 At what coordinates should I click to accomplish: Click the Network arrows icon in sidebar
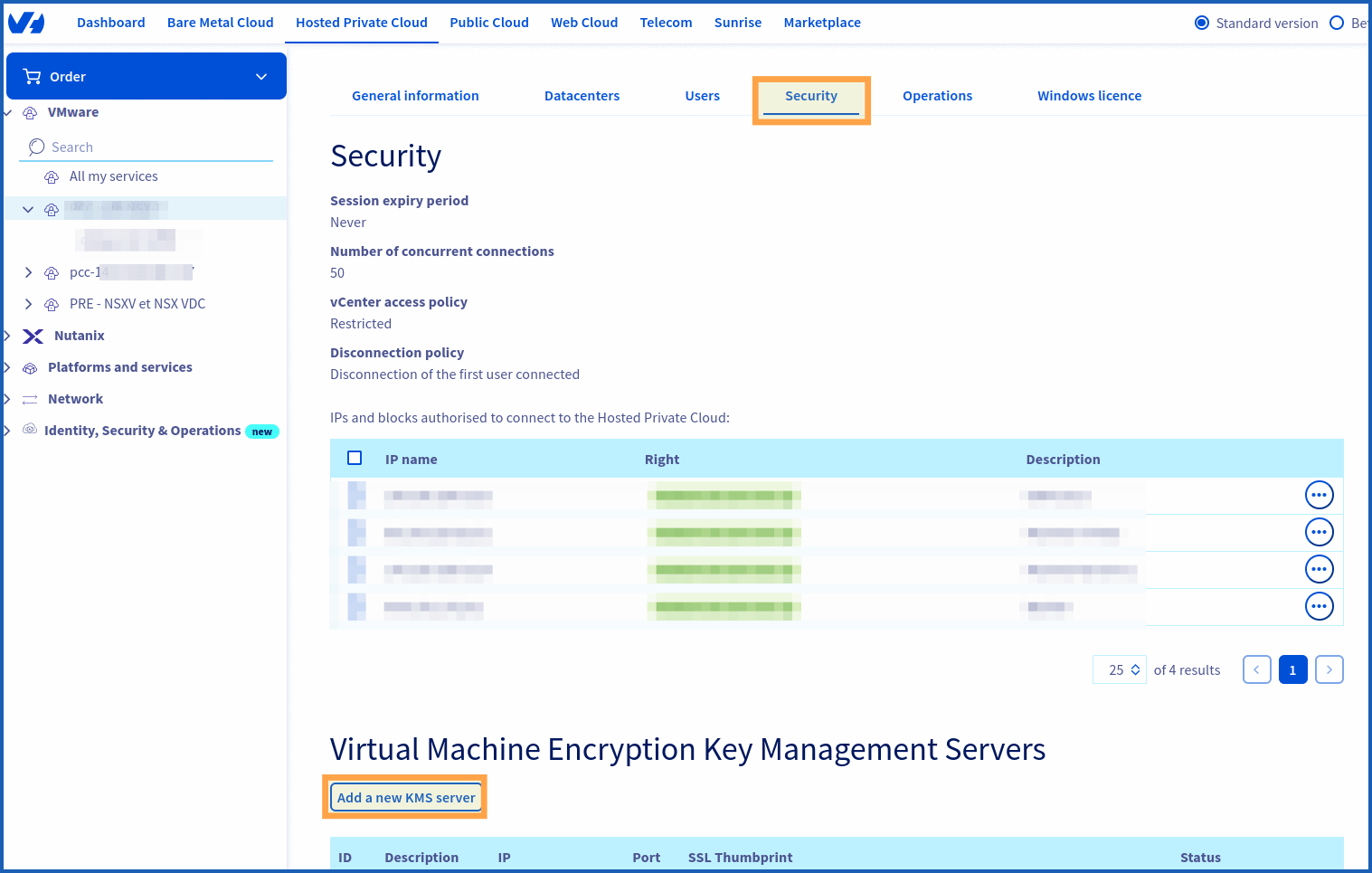coord(30,400)
